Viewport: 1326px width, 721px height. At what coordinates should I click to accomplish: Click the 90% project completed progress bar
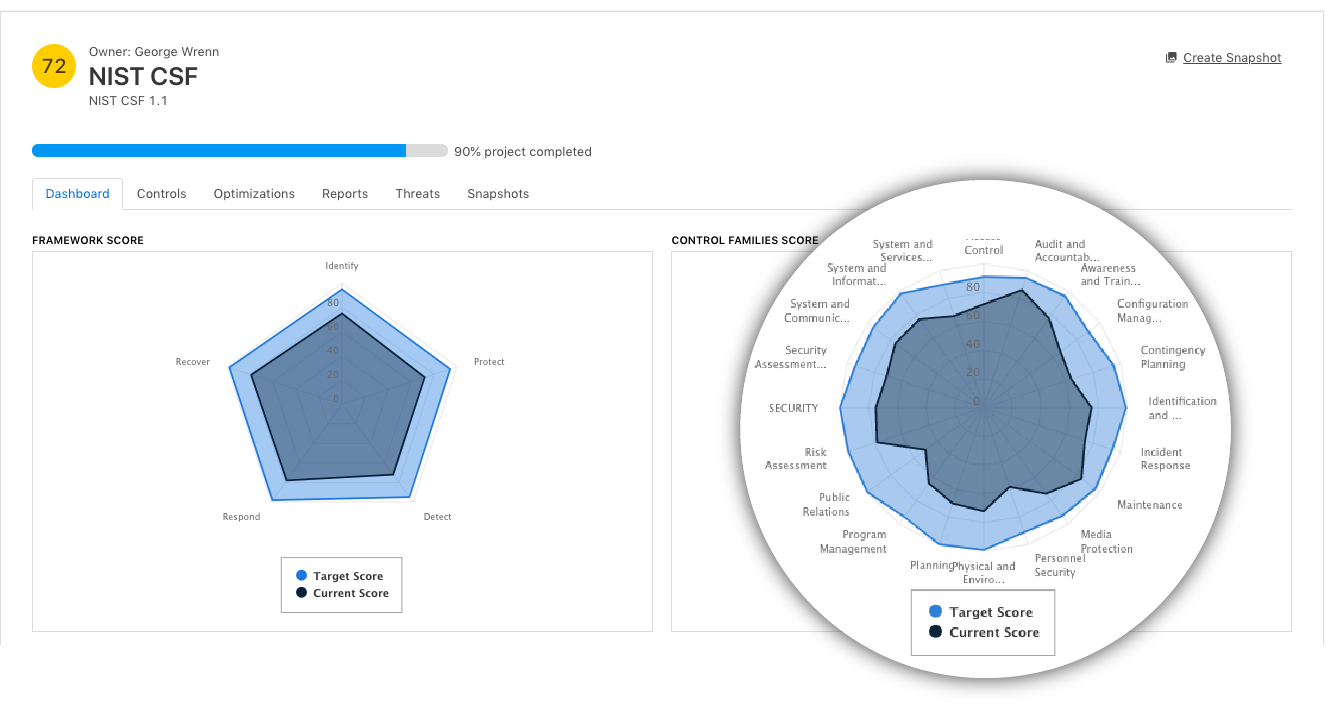point(240,151)
